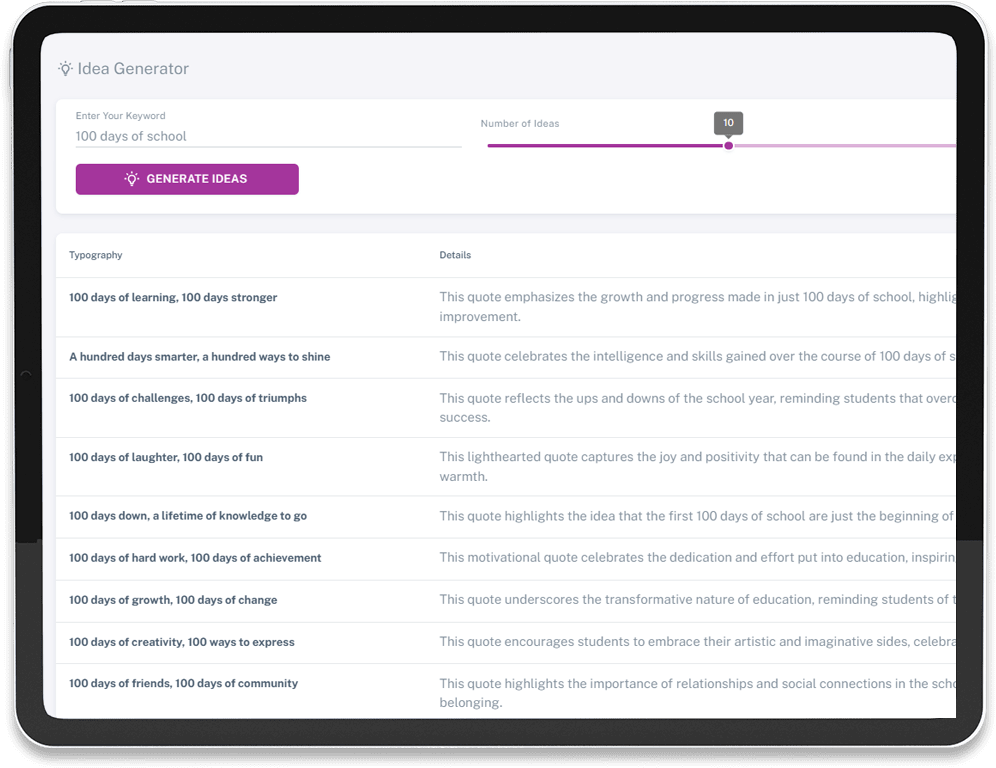Click the lightbulb icon inside Generate Ideas button
Viewport: 996px width, 768px height.
(x=132, y=179)
